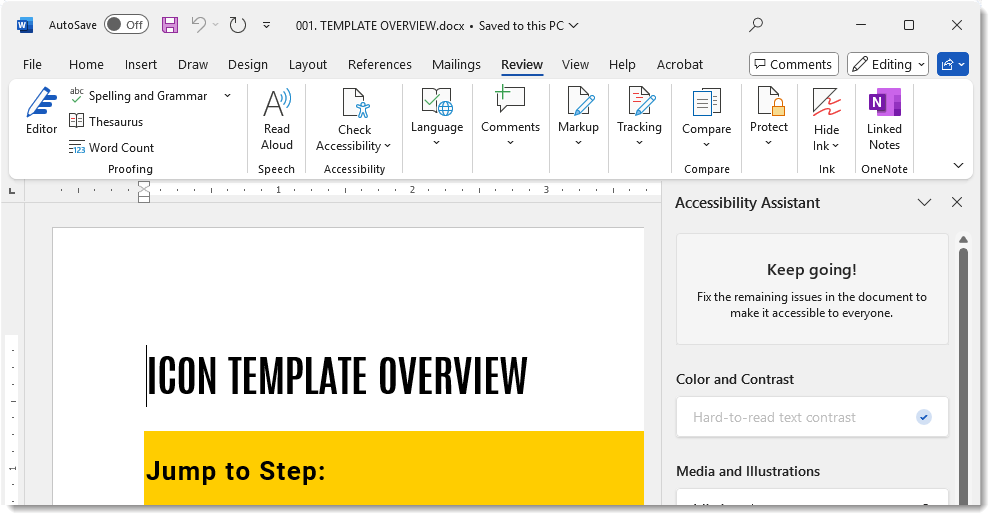Open the Editor proofing tool
The height and width of the screenshot is (520, 997).
(x=41, y=111)
